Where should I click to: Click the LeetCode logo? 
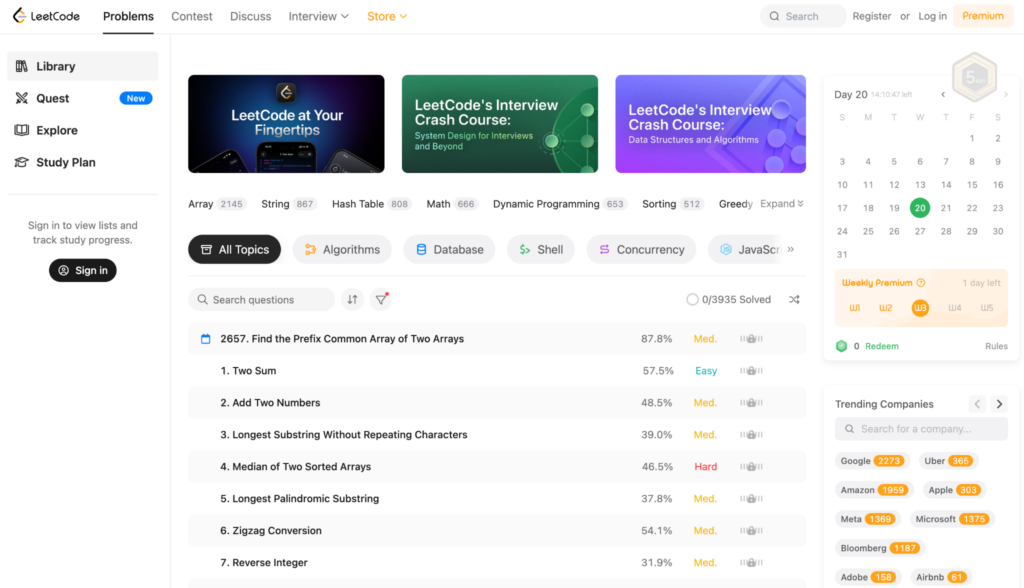coord(46,16)
